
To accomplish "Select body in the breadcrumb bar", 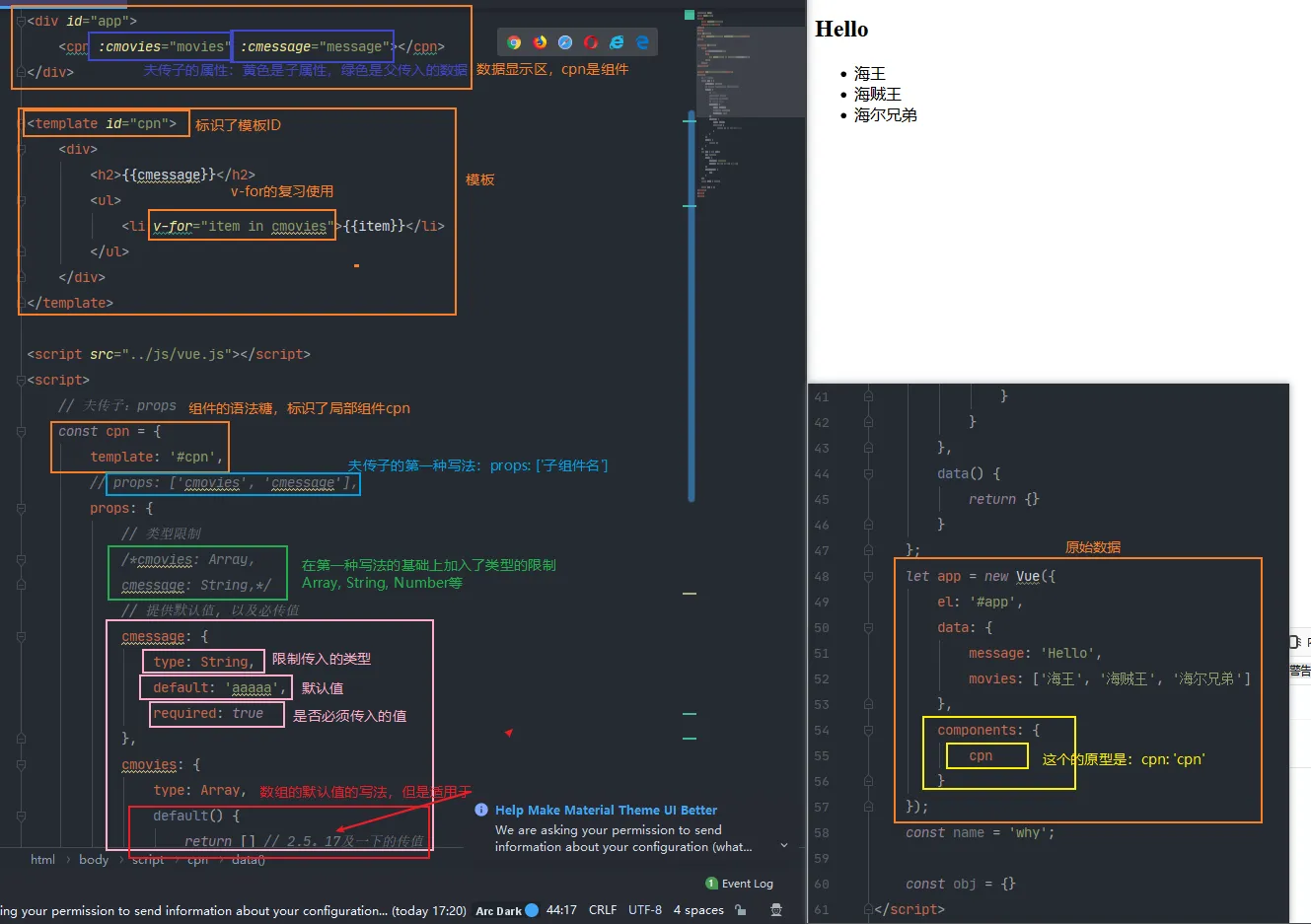I will click(94, 860).
